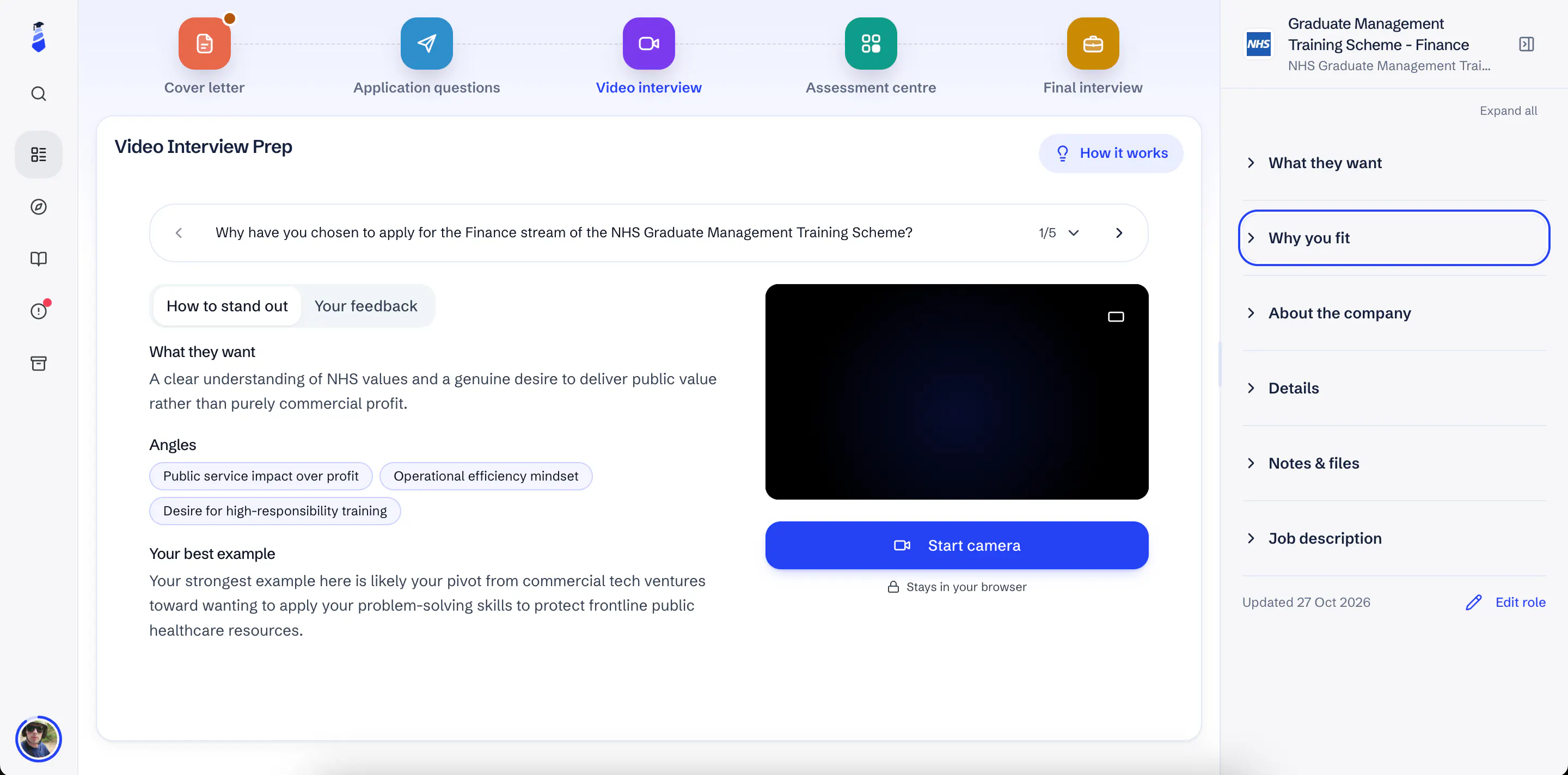The image size is (1568, 775).
Task: Expand the Notes & files section
Action: [x=1394, y=464]
